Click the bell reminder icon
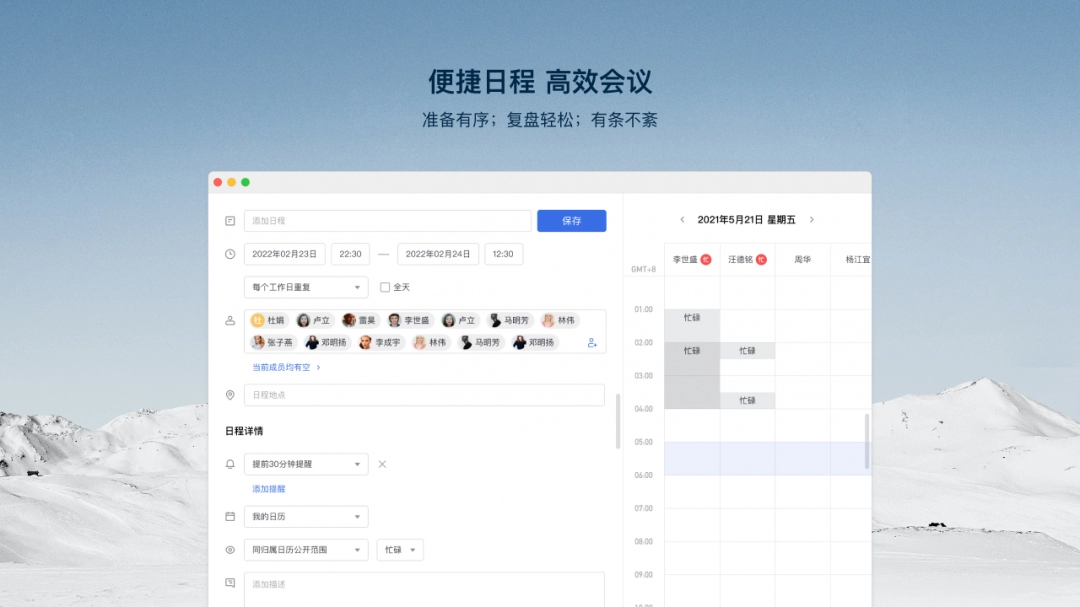This screenshot has width=1080, height=607. pyautogui.click(x=230, y=464)
